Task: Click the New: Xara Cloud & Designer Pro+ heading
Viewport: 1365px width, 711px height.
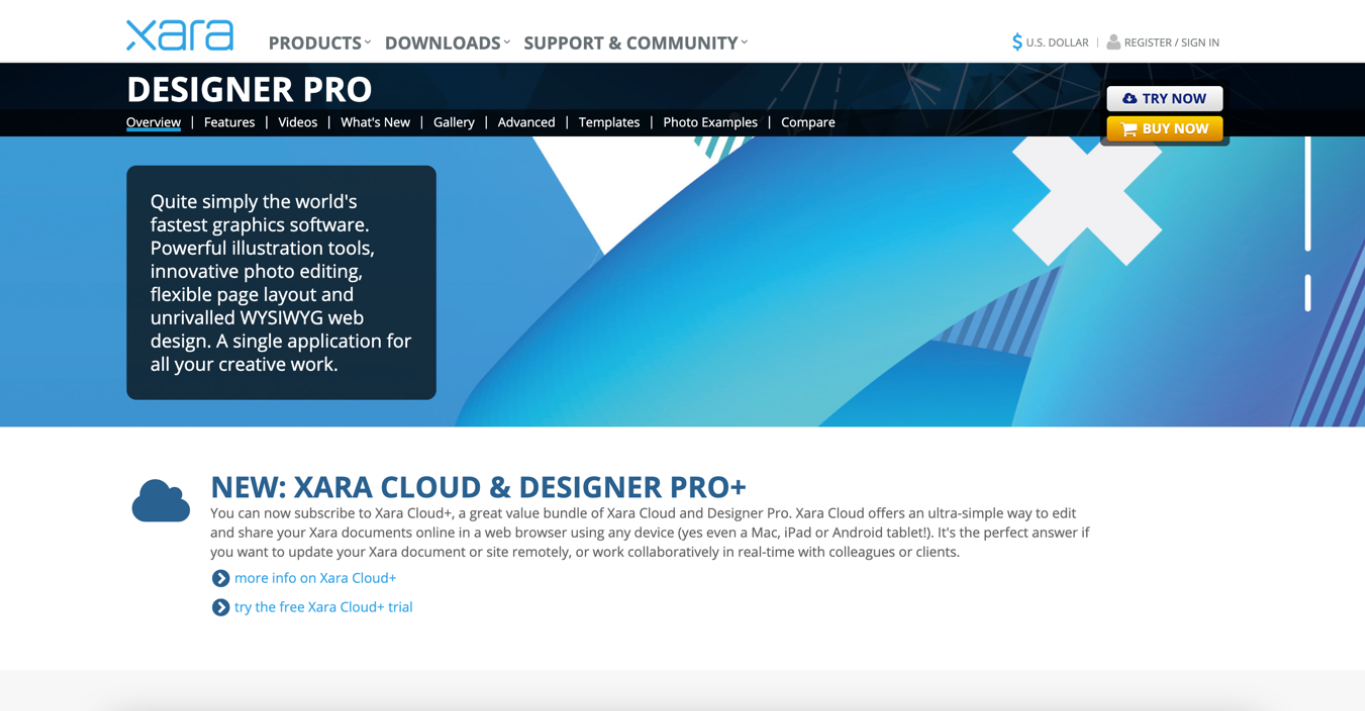Action: (x=478, y=487)
